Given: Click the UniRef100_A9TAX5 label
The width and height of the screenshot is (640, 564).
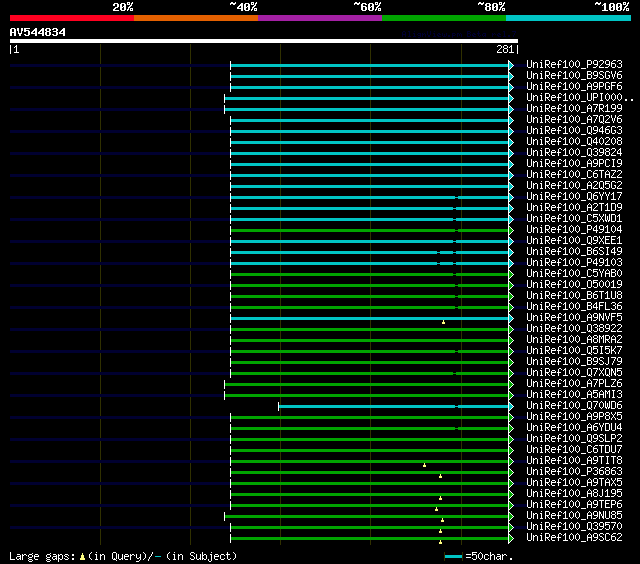Looking at the screenshot, I should pos(574,483).
